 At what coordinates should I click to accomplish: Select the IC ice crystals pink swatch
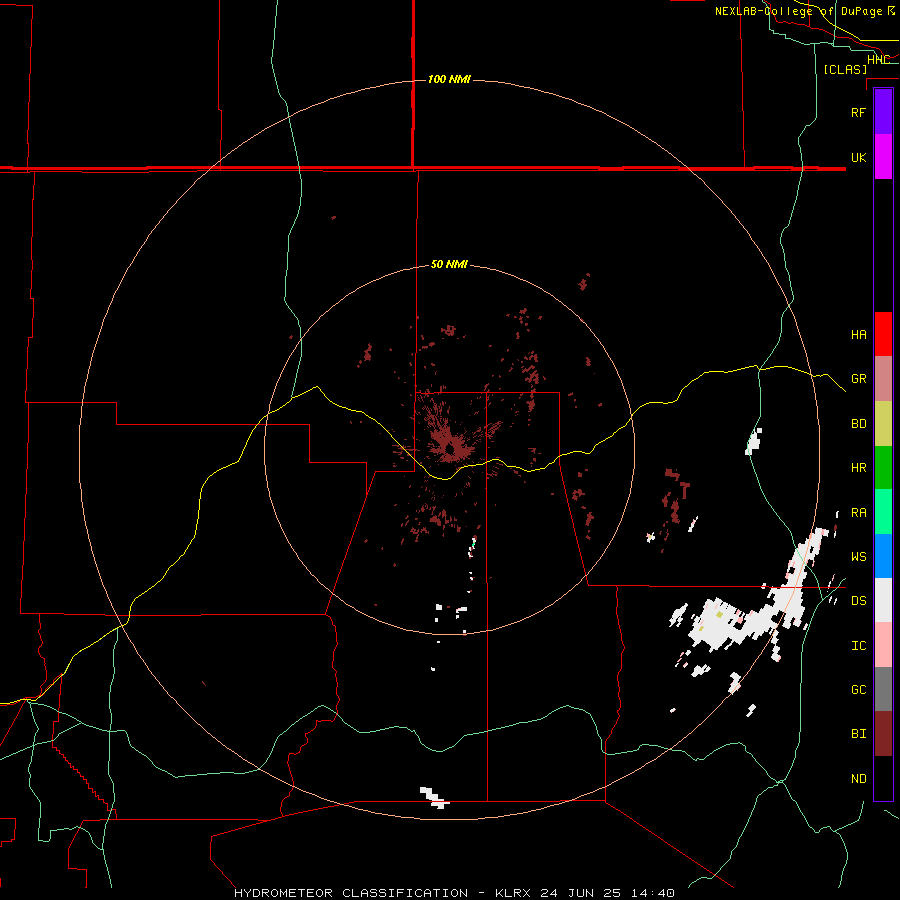[883, 645]
